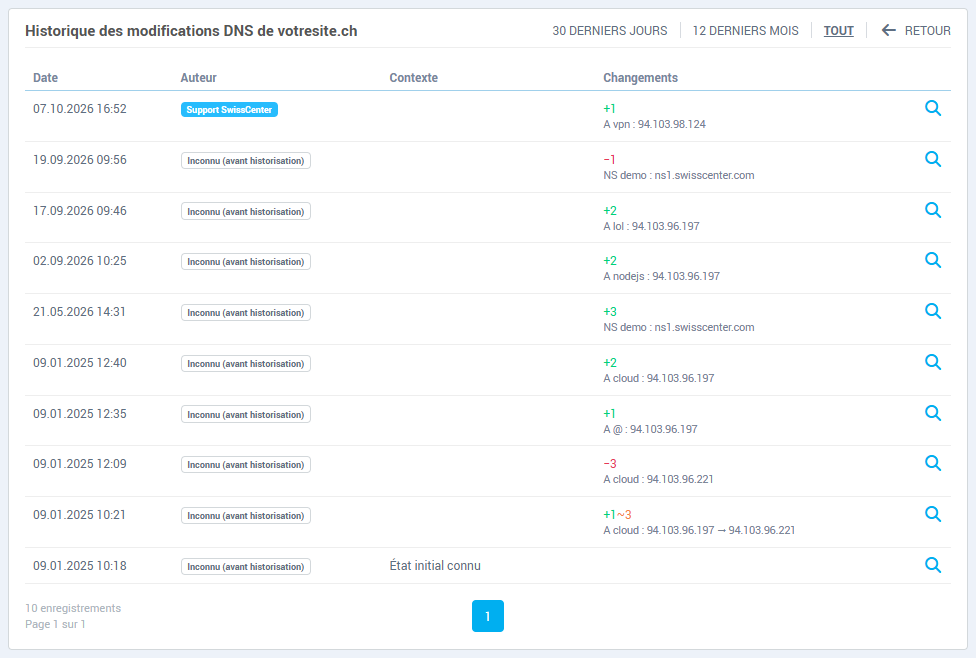Open magnifier for the 02.09.2026 10:25 row
976x658 pixels.
(932, 260)
